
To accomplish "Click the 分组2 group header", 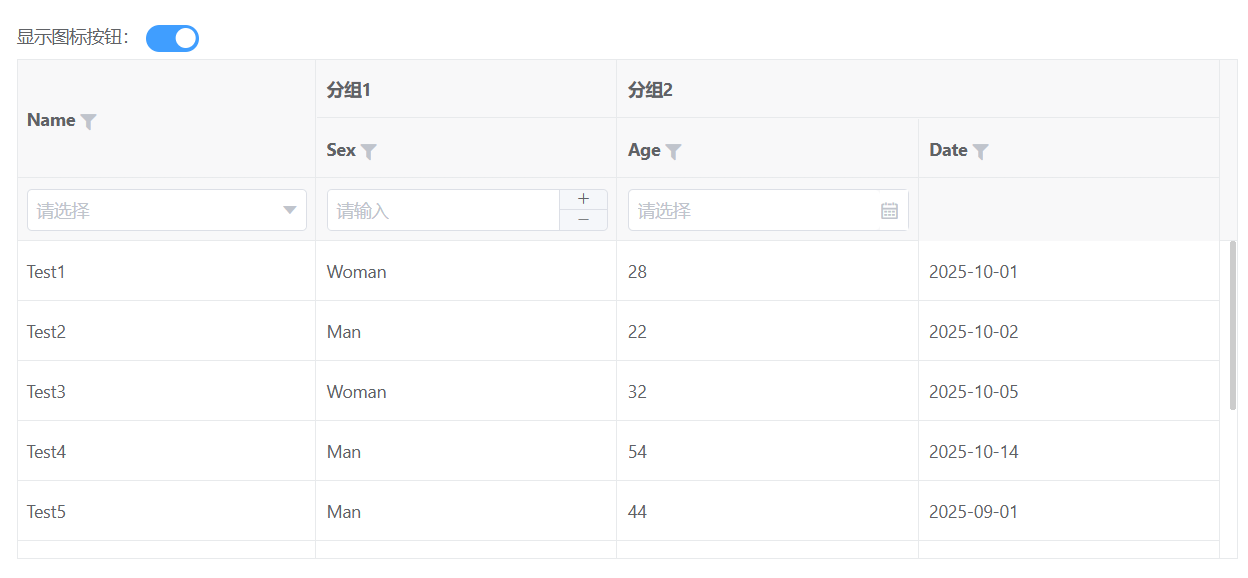I will (651, 90).
